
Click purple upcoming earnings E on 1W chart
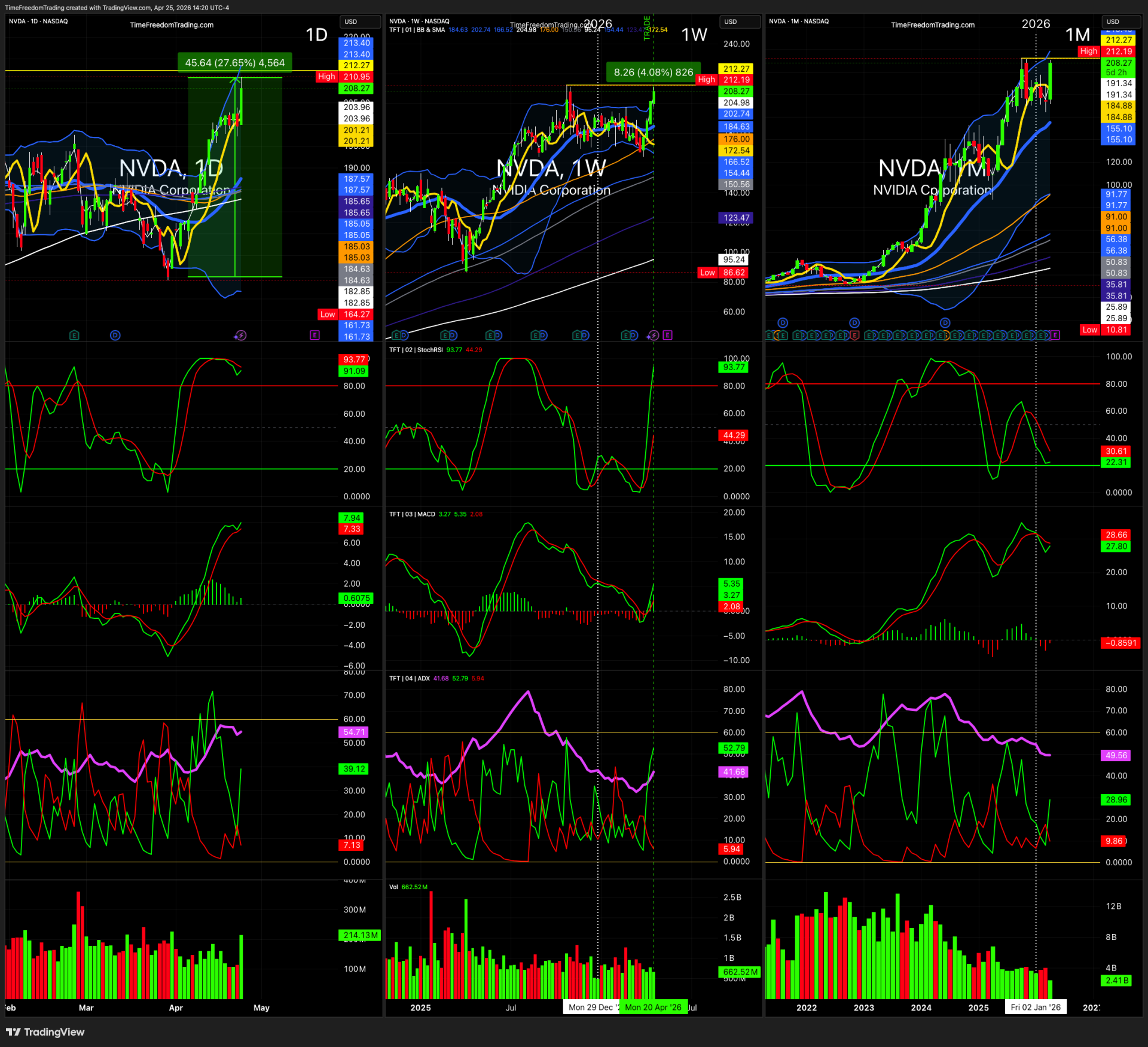click(667, 335)
